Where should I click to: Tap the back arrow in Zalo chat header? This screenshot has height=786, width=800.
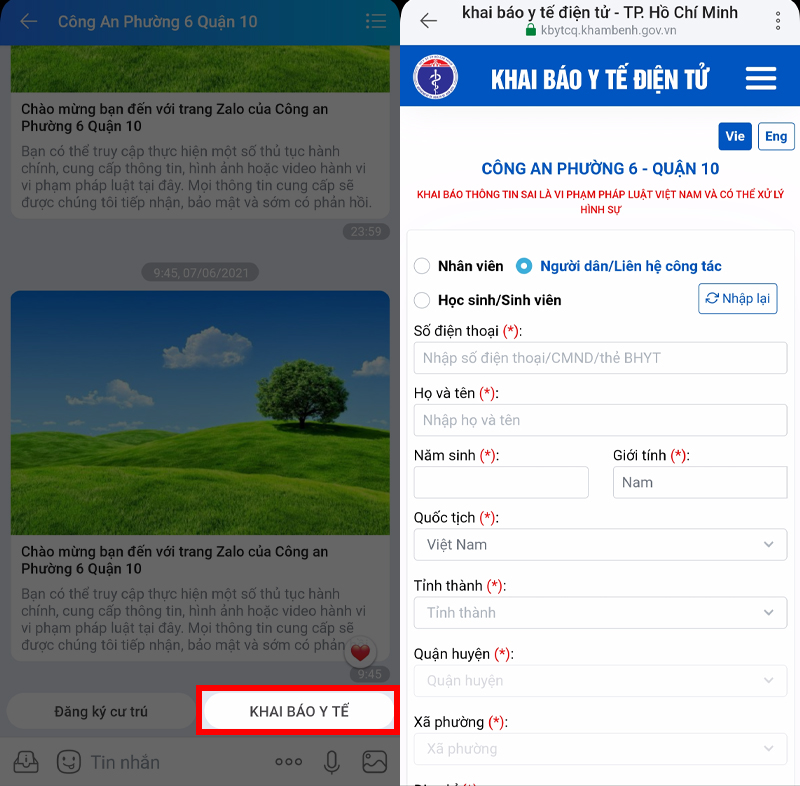(29, 21)
